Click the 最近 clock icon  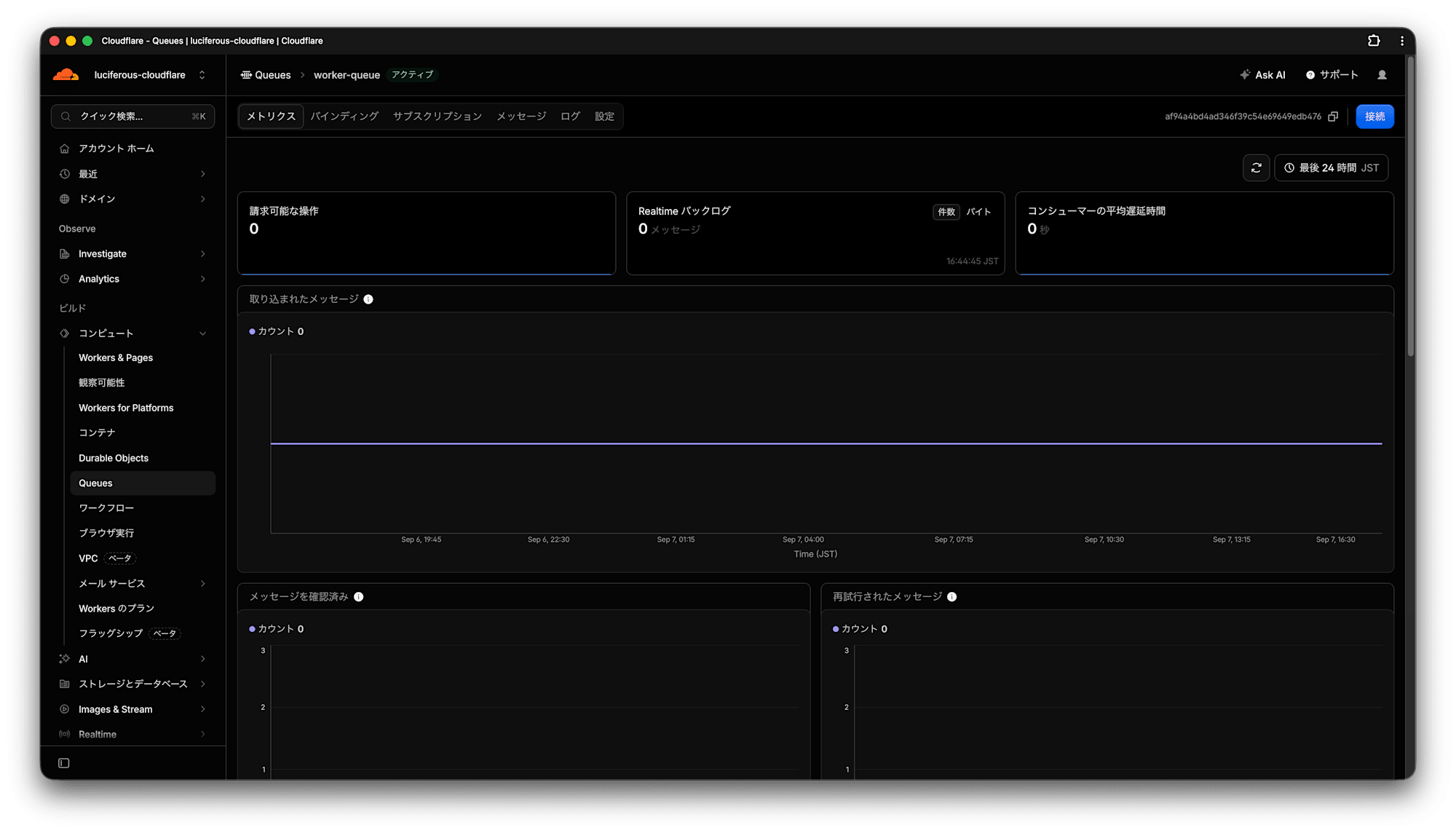pyautogui.click(x=65, y=174)
